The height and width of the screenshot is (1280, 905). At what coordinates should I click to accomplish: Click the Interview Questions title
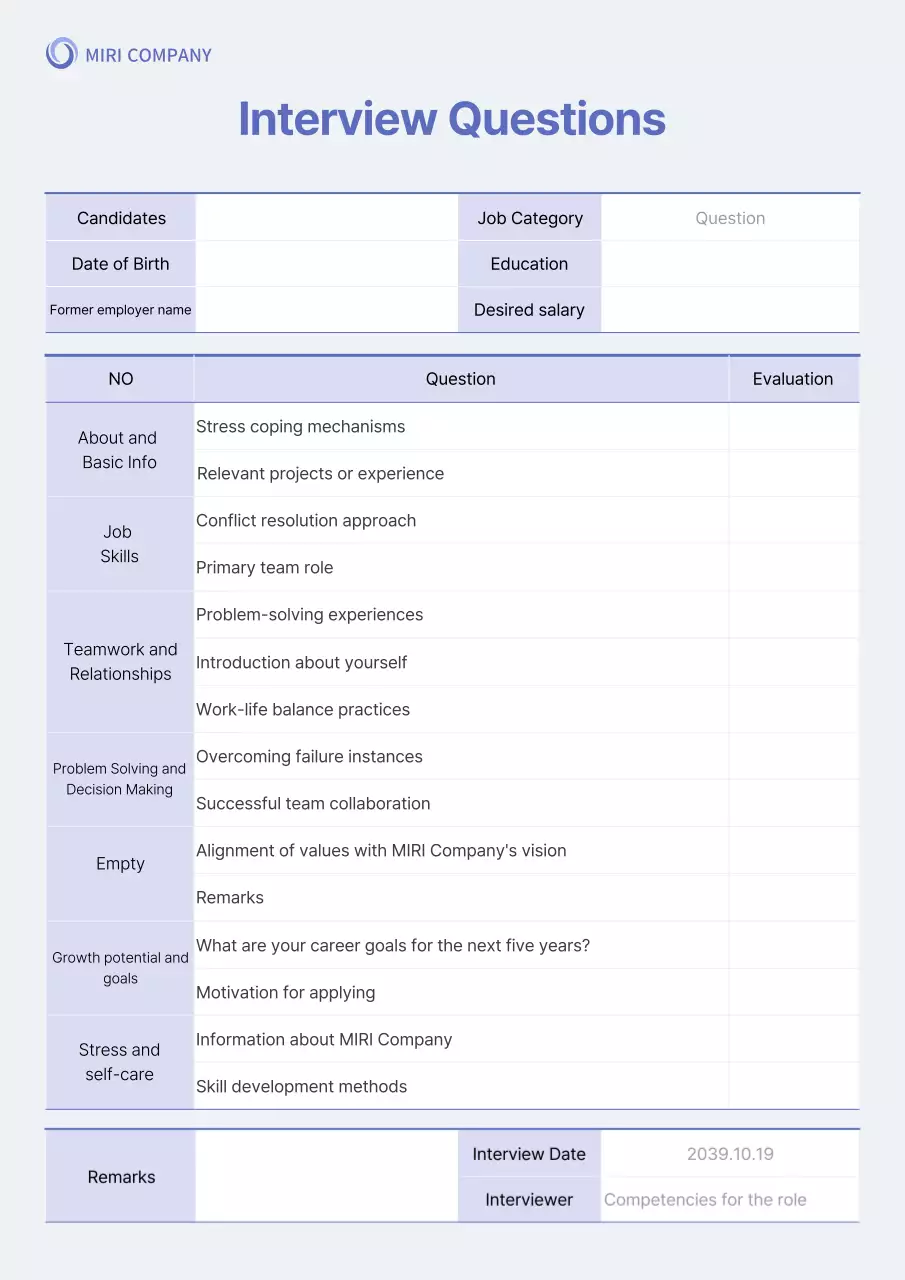click(x=452, y=119)
